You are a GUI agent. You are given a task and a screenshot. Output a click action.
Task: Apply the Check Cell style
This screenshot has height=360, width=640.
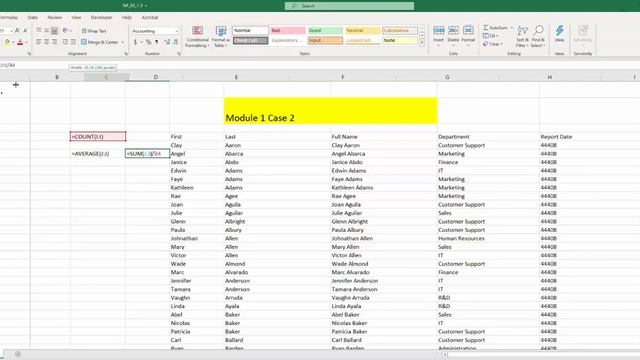pyautogui.click(x=250, y=40)
